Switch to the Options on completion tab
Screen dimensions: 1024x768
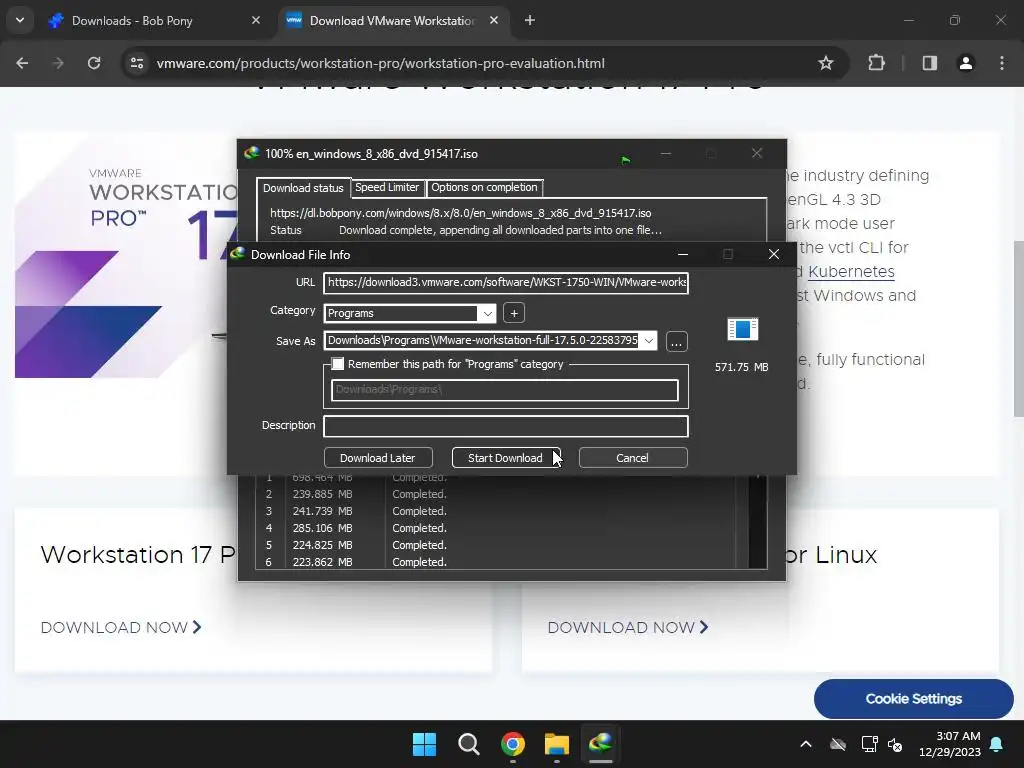coord(485,187)
